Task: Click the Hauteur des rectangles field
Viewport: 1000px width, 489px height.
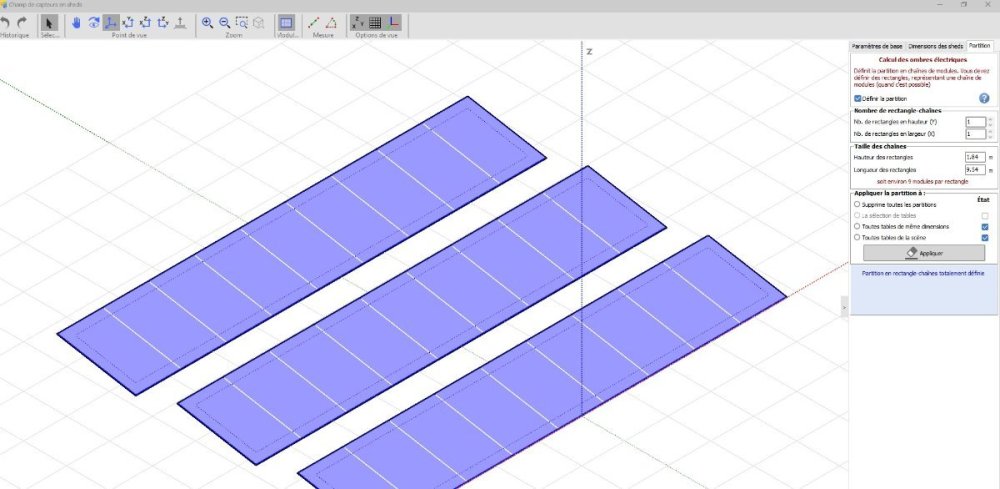Action: pyautogui.click(x=974, y=157)
